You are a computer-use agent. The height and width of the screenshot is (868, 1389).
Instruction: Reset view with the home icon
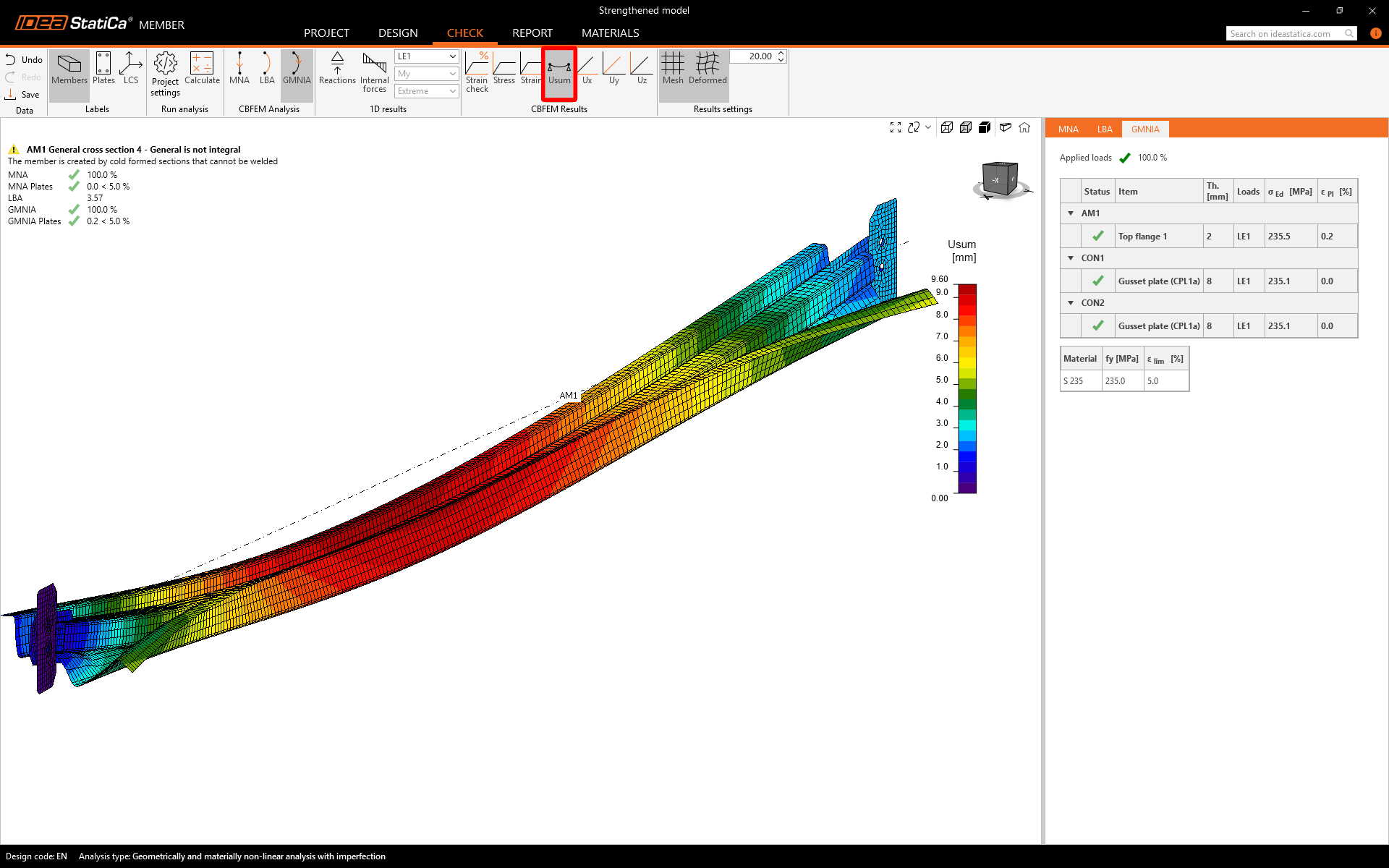pos(1024,127)
